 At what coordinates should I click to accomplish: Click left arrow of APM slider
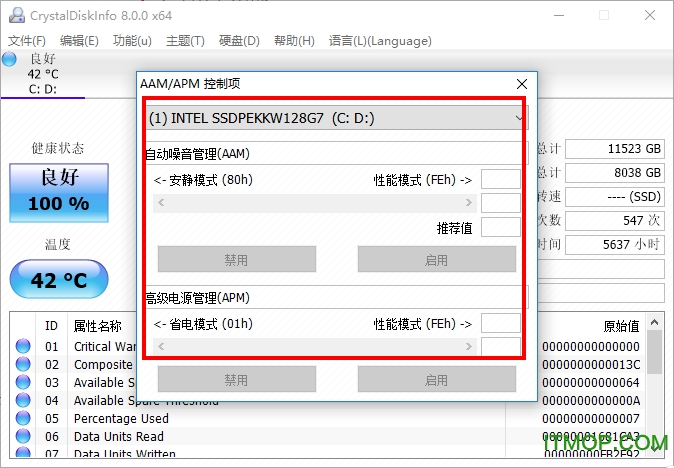pyautogui.click(x=161, y=346)
